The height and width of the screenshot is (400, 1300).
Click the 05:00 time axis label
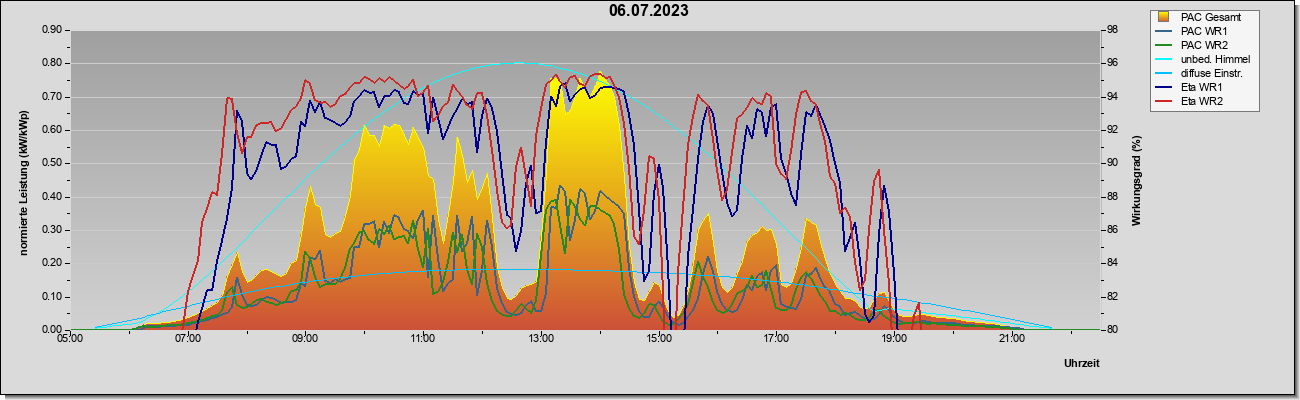69,340
